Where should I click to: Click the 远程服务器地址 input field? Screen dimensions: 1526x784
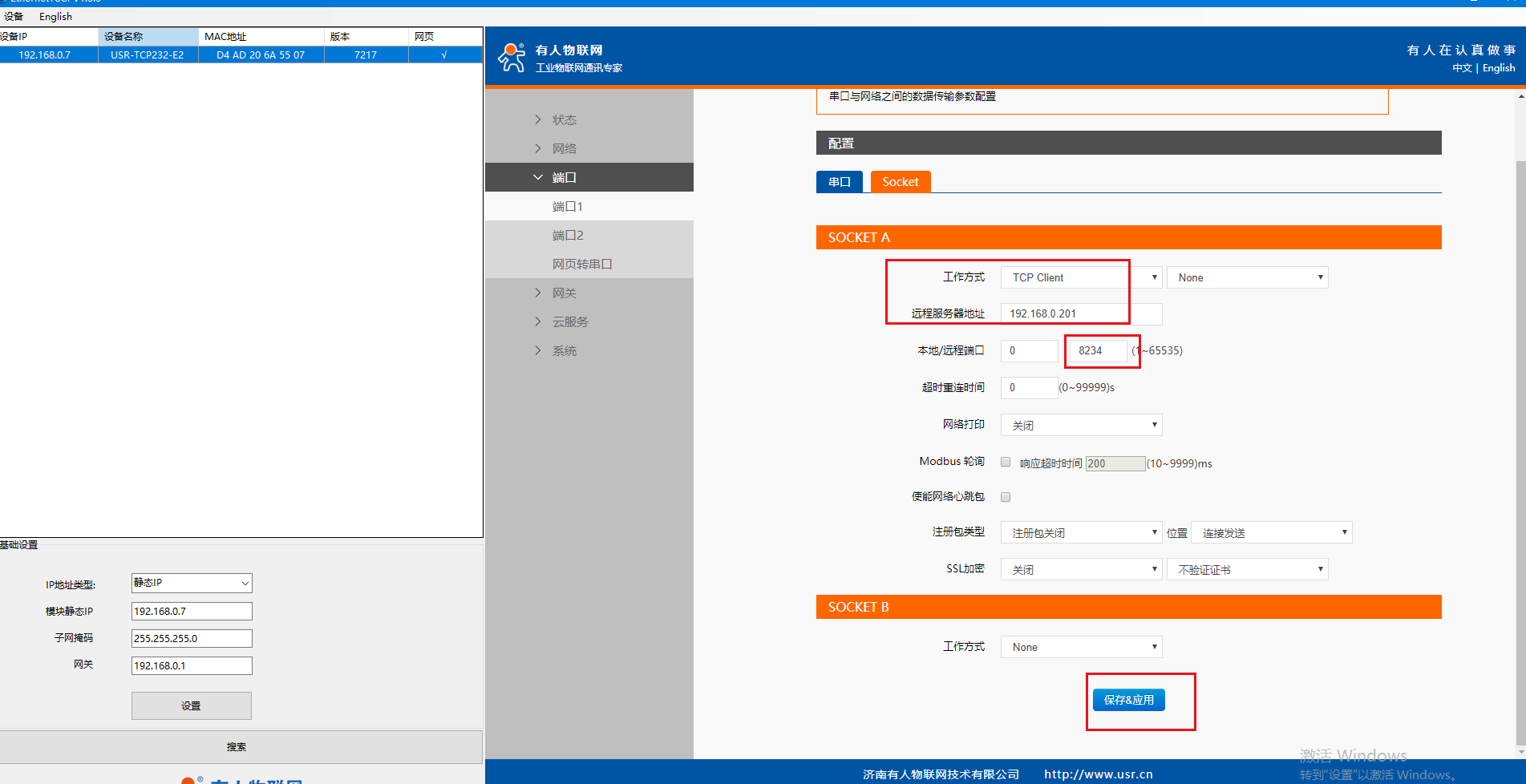coord(1081,314)
